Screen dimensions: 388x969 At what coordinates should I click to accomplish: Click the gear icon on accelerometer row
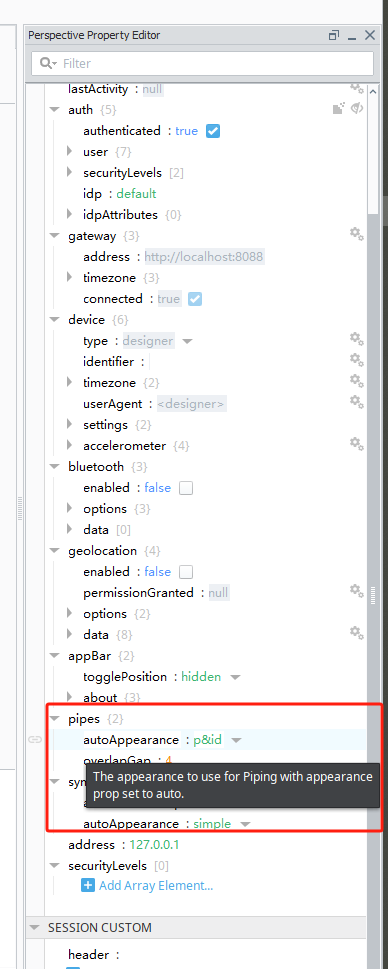click(x=356, y=443)
